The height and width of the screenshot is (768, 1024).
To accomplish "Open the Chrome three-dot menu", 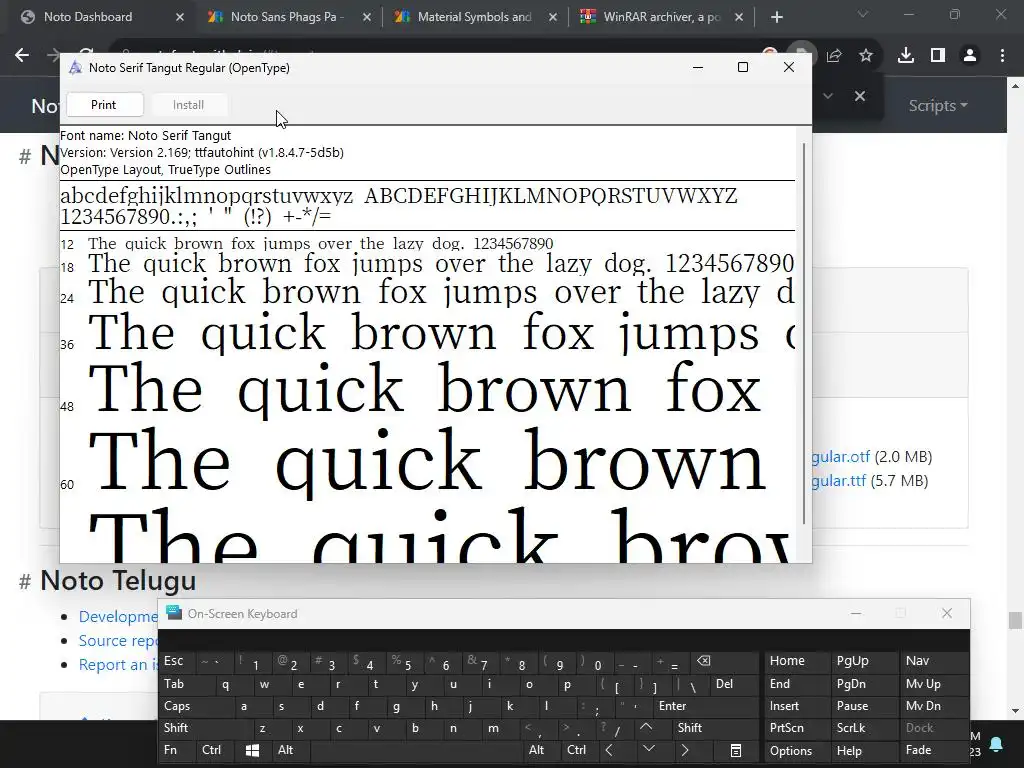I will 1002,56.
